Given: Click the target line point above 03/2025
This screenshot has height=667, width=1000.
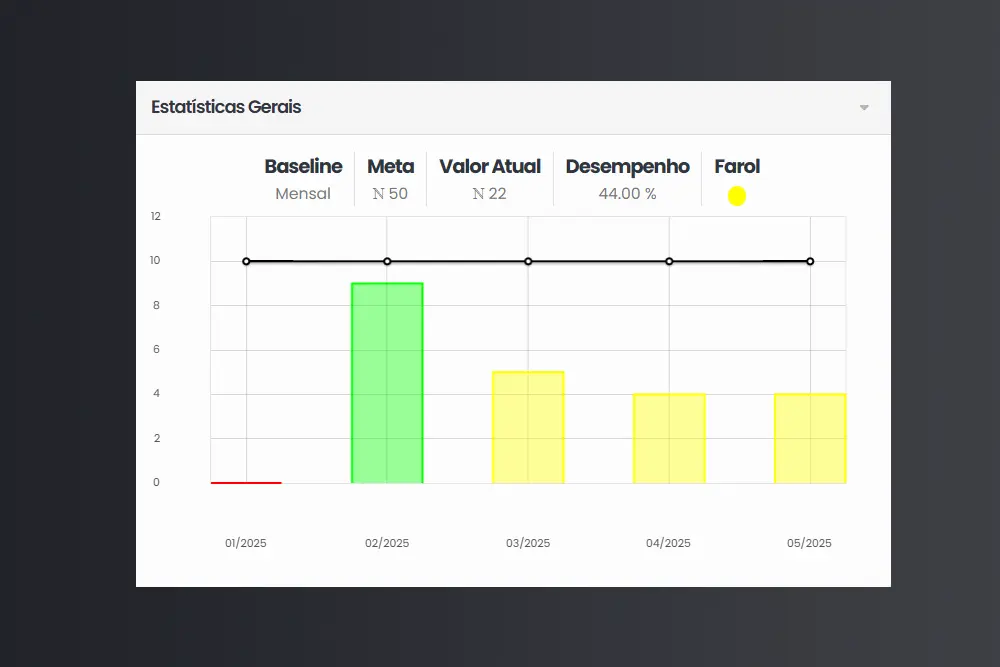Looking at the screenshot, I should [x=528, y=261].
